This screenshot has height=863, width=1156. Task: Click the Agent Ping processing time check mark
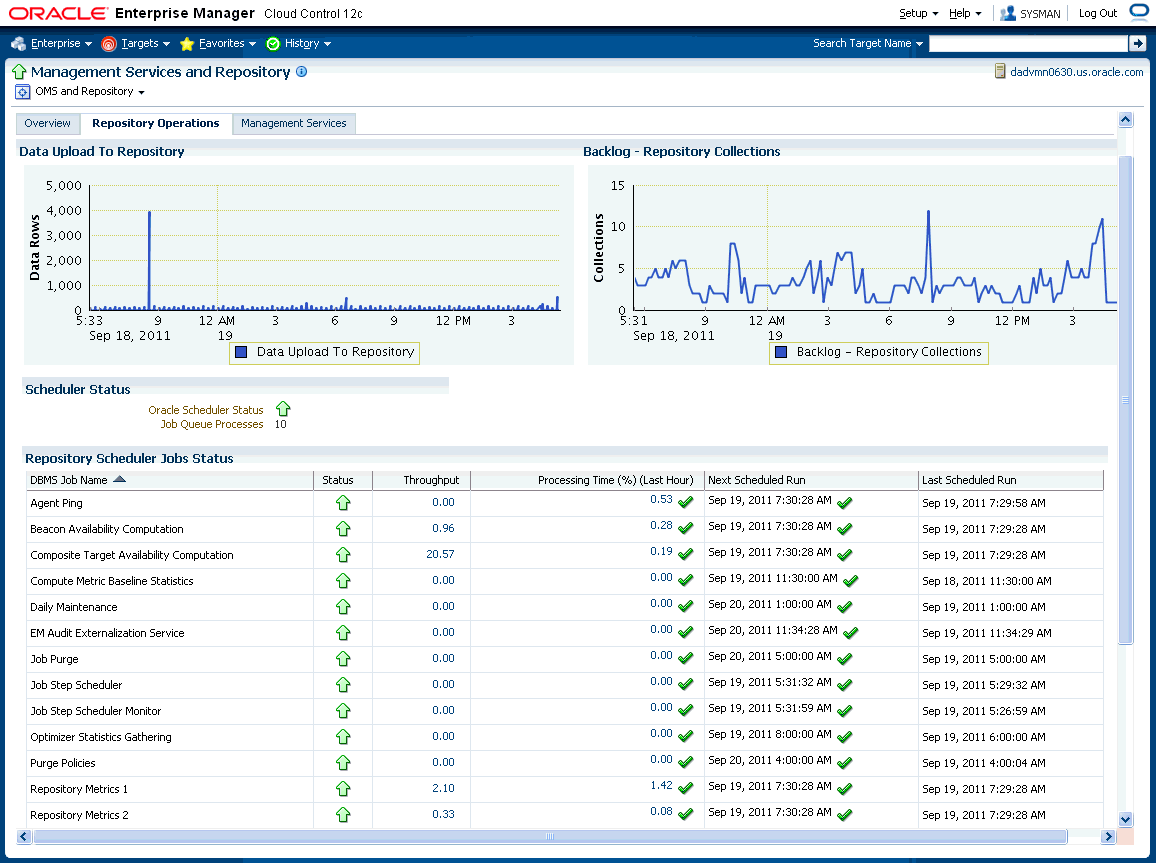tap(686, 503)
